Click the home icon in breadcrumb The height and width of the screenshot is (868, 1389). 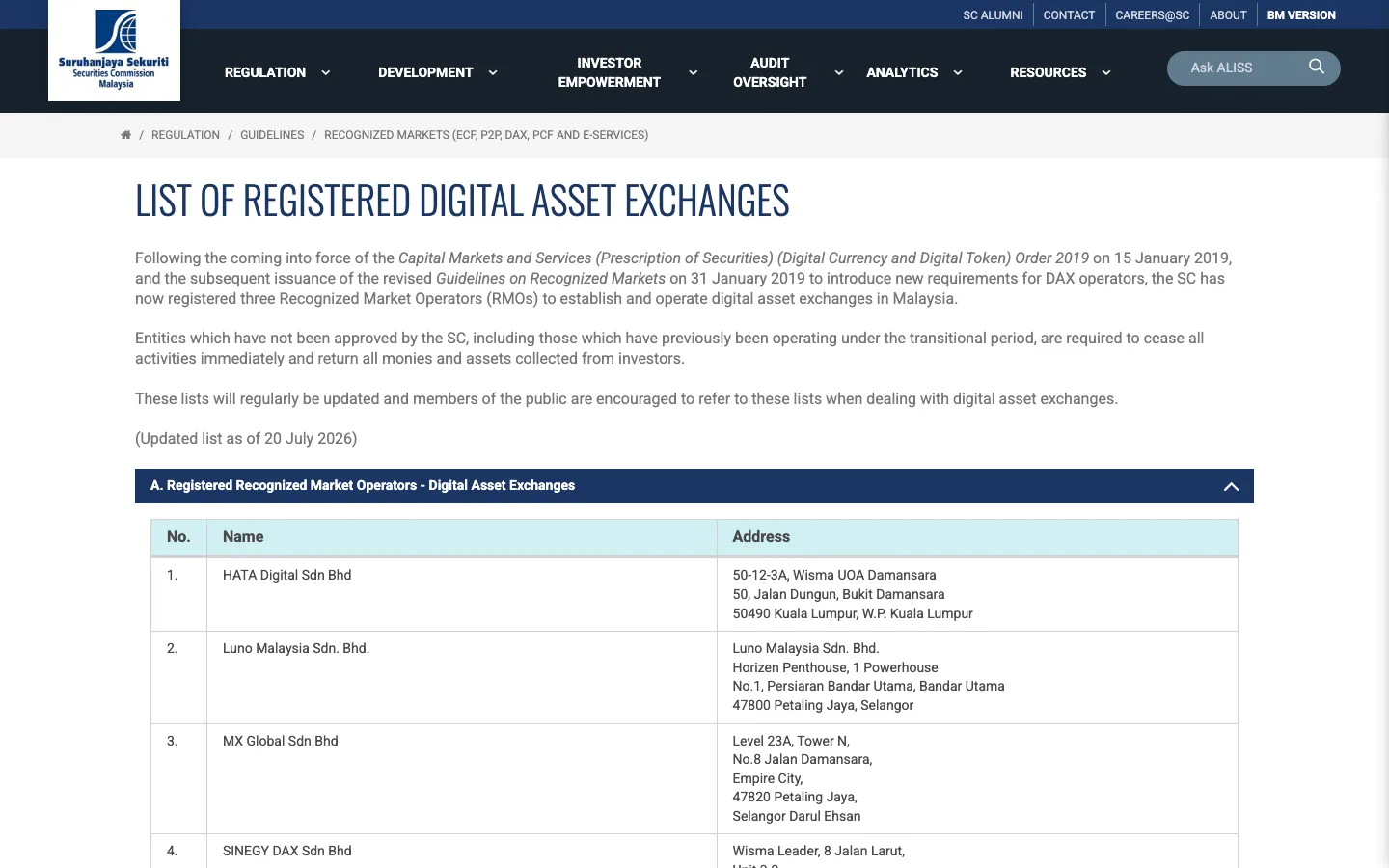click(125, 135)
